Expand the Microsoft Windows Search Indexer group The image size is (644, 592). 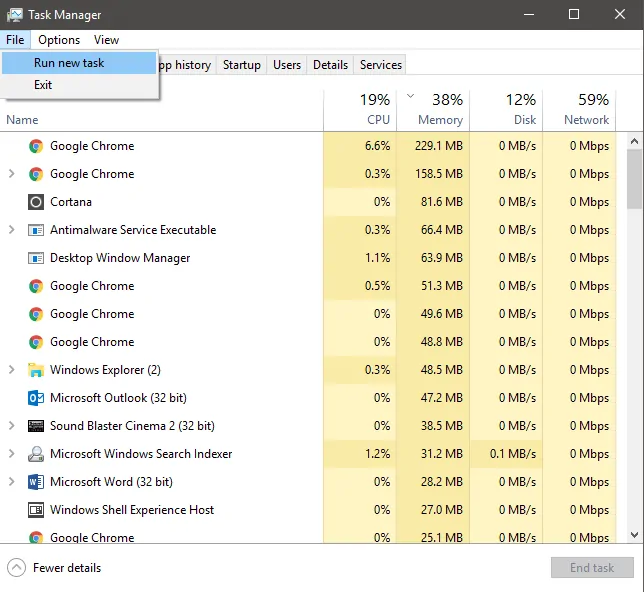coord(12,454)
